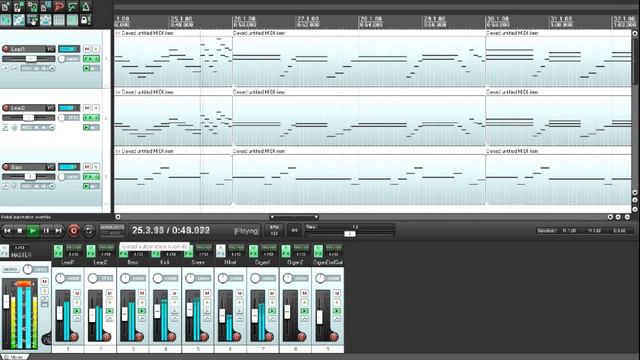Stop playback in the transport bar
This screenshot has height=360, width=640.
(20, 231)
